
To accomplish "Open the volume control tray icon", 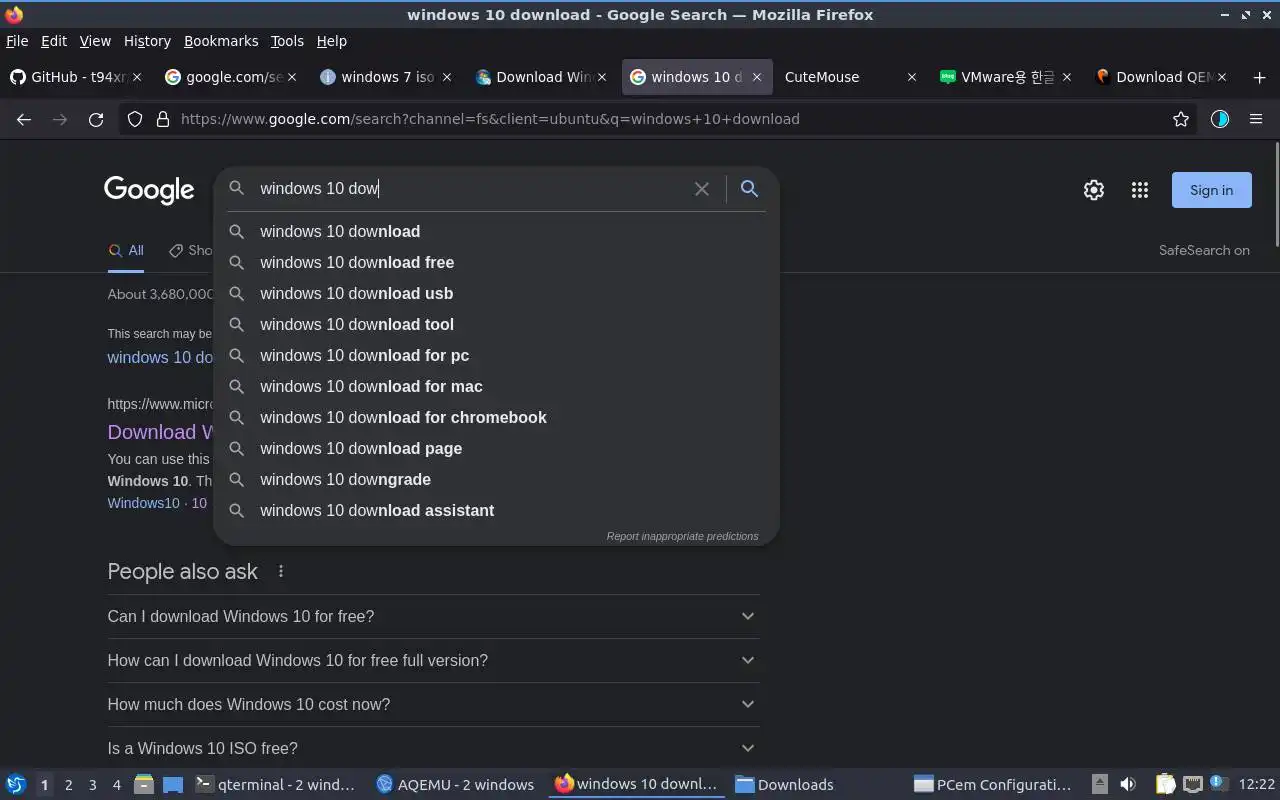I will pos(1128,784).
